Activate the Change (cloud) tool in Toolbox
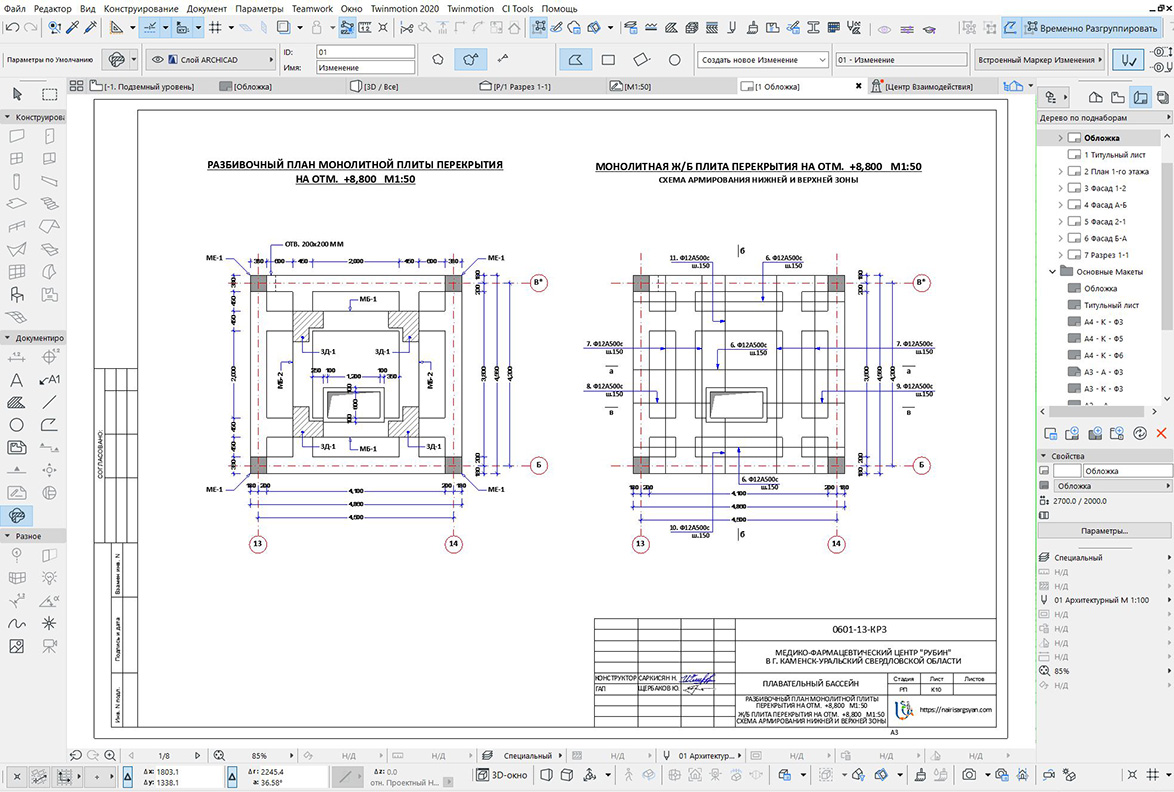1174x792 pixels. (x=16, y=515)
